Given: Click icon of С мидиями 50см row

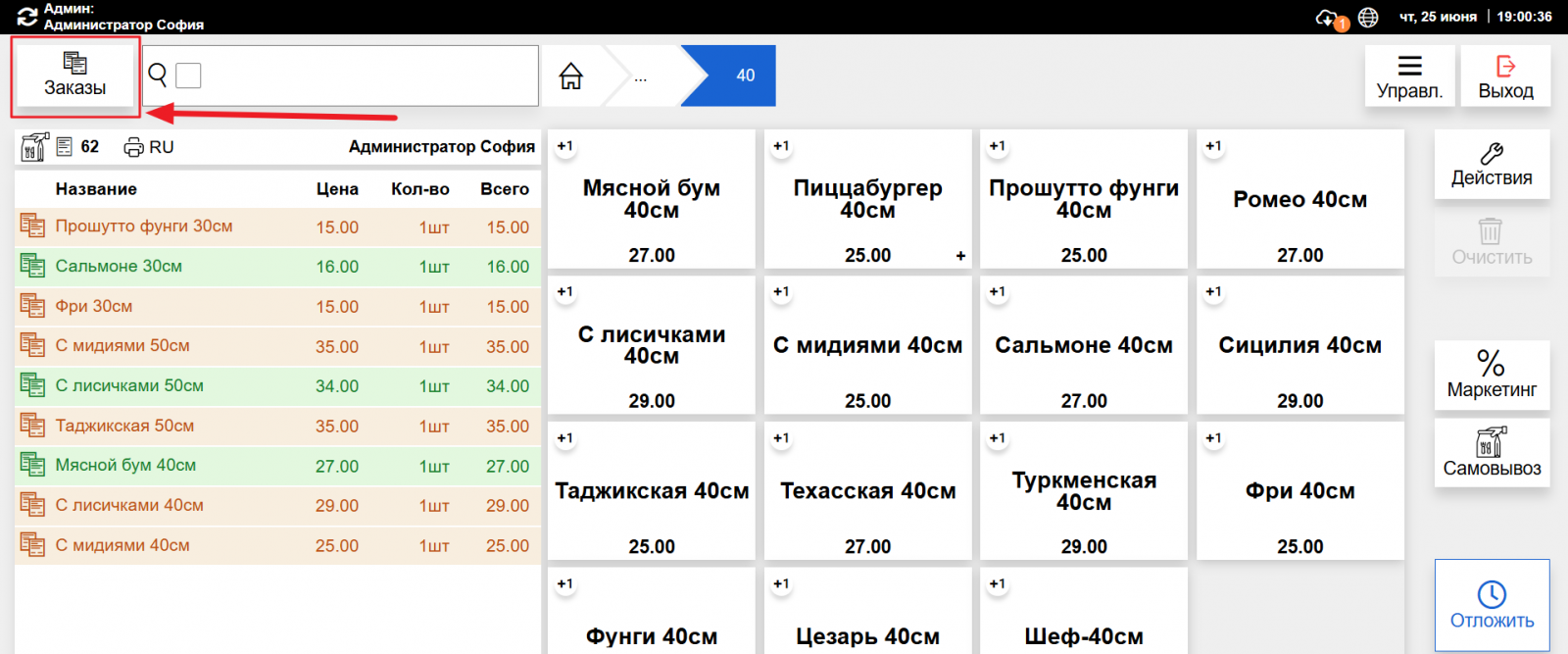Looking at the screenshot, I should coord(32,345).
